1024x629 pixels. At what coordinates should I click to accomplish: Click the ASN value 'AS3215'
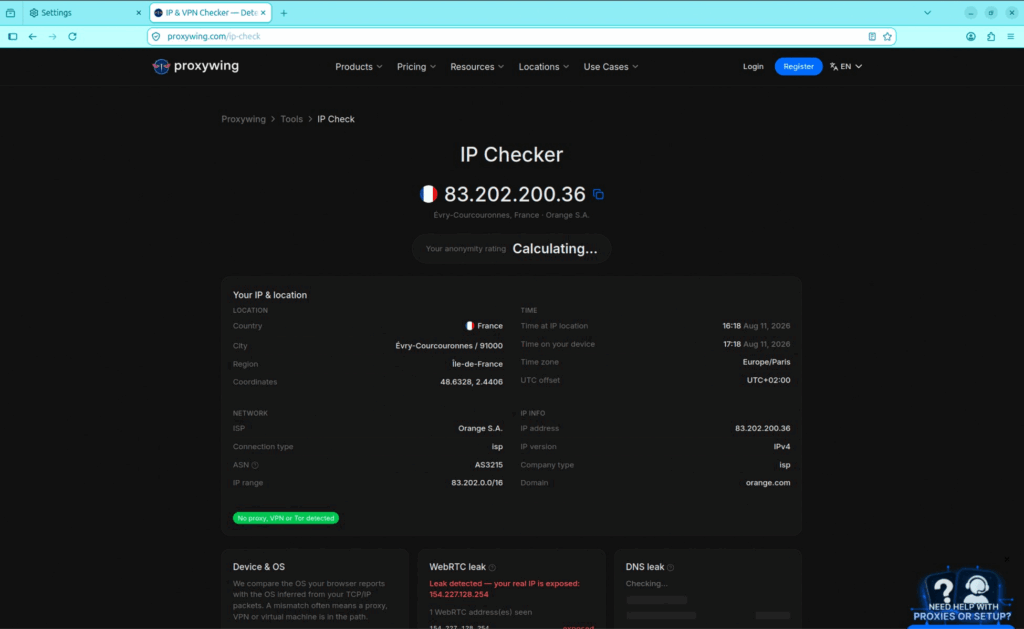(488, 465)
